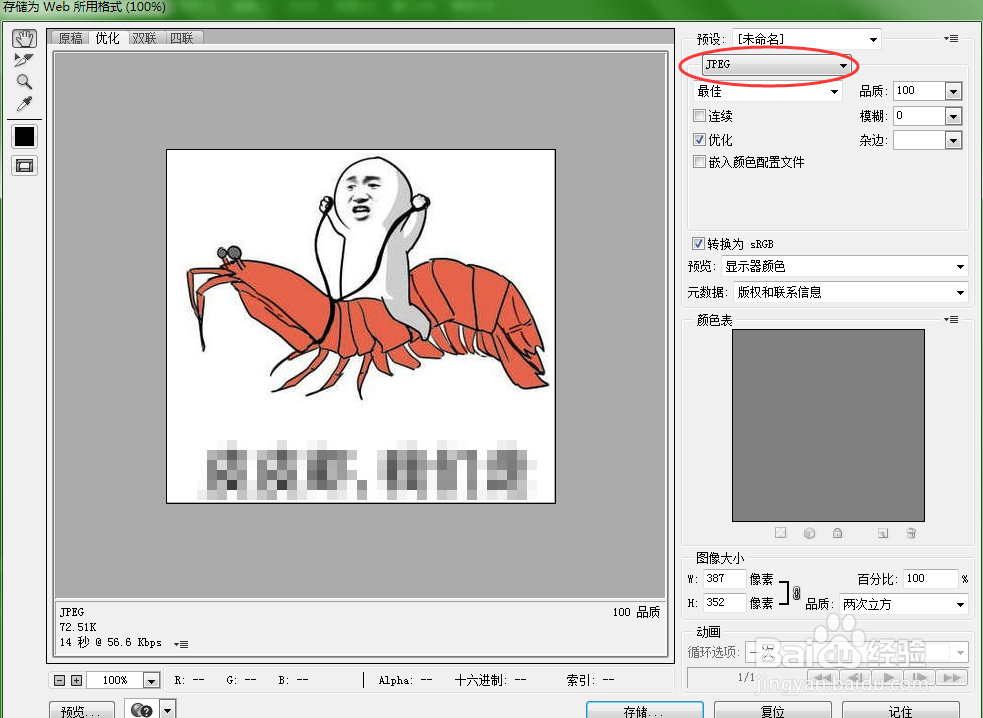Select the Slice Select tool
This screenshot has height=718, width=983.
23,58
